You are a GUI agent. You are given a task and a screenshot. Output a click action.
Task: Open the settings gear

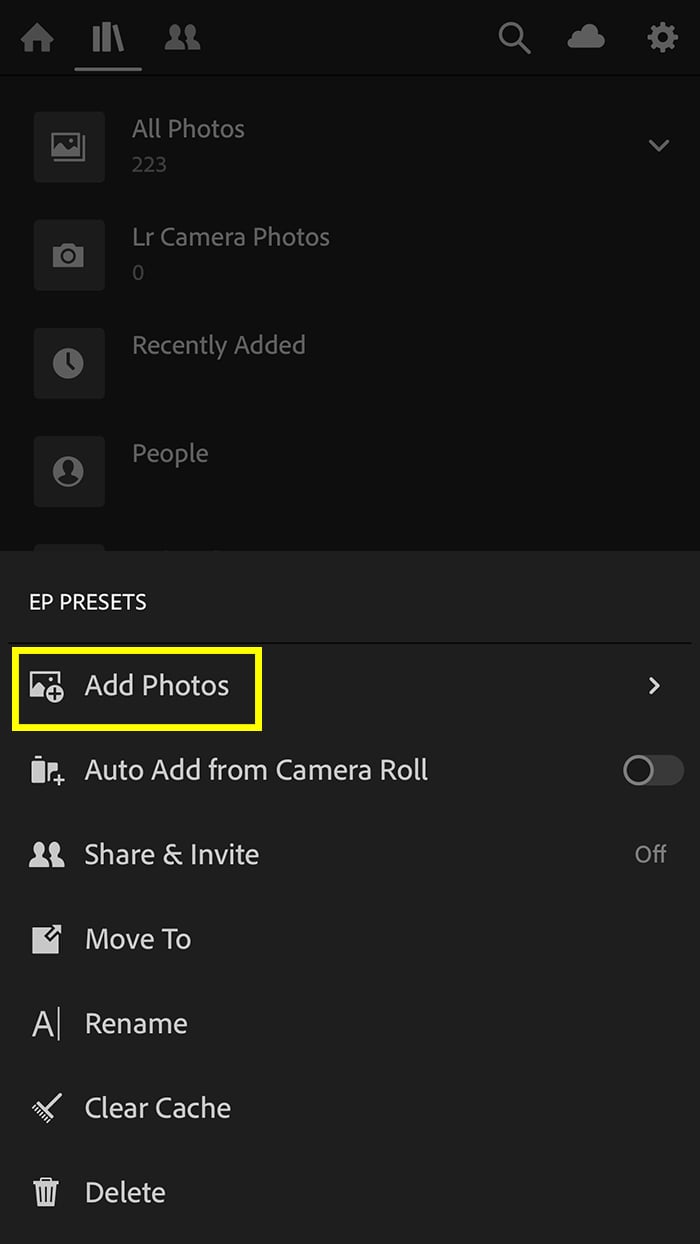(x=661, y=38)
